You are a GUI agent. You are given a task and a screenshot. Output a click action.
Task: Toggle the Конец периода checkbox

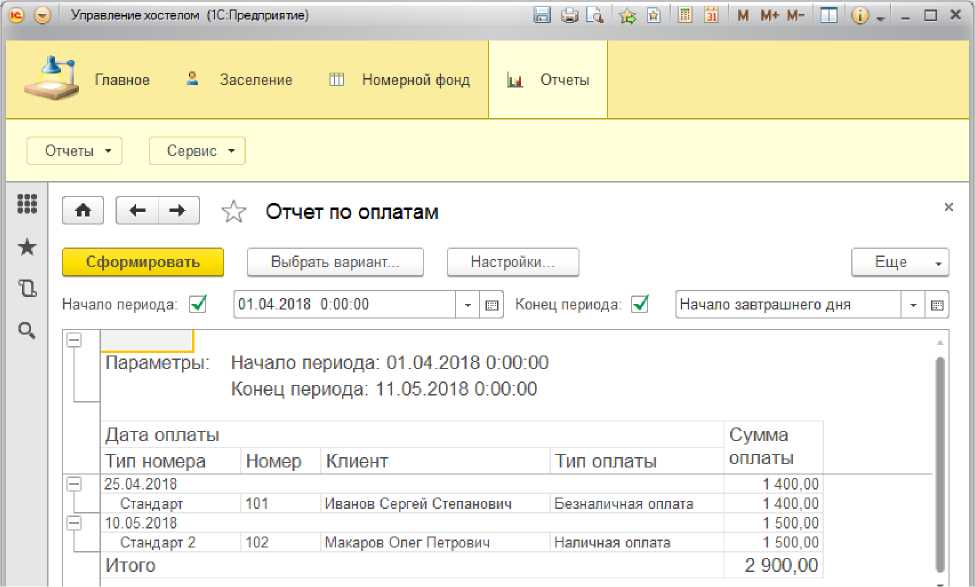(x=640, y=304)
